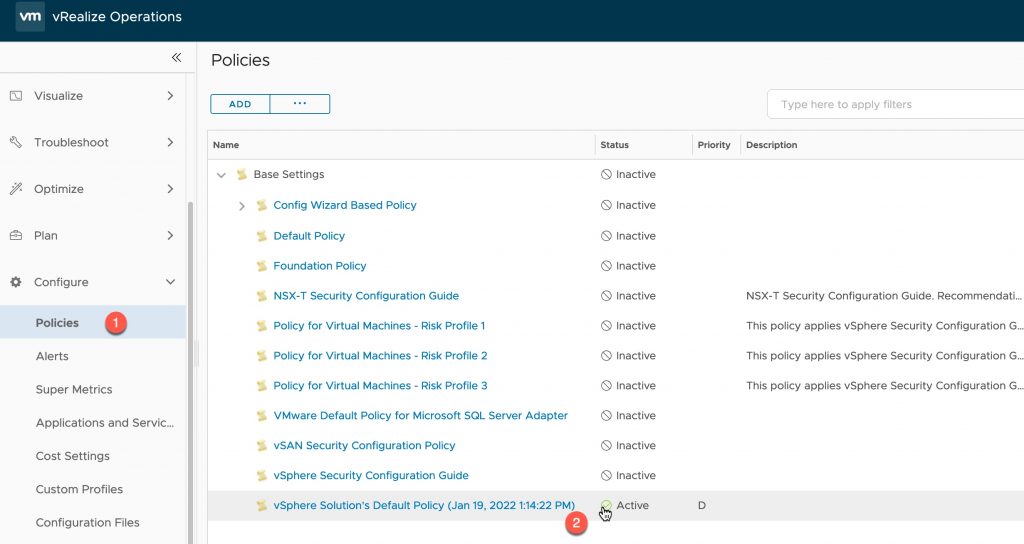Viewport: 1024px width, 544px height.
Task: Click the priority value D cell
Action: pos(701,505)
